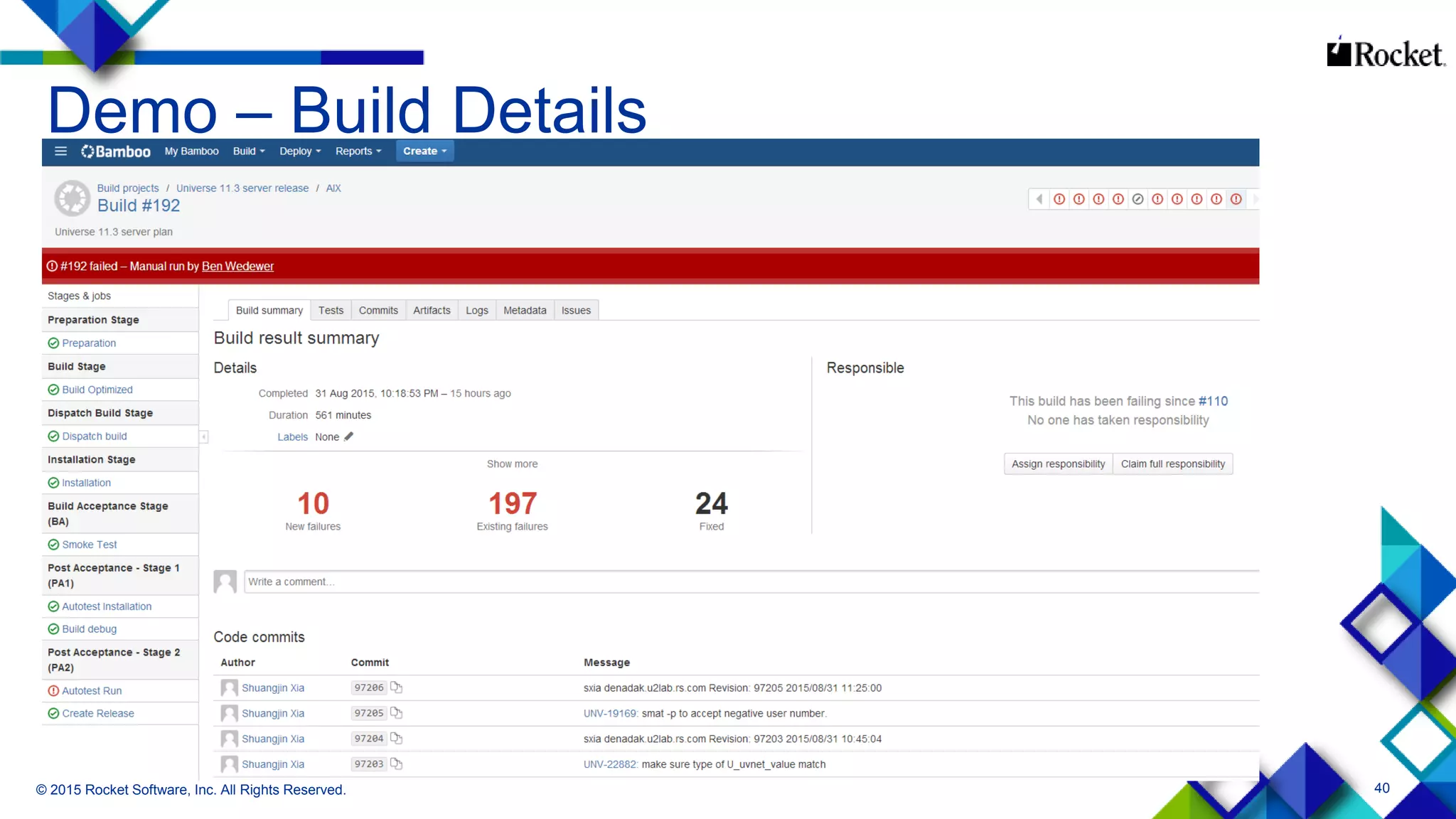1456x819 pixels.
Task: Open My Bamboo page
Action: [191, 151]
